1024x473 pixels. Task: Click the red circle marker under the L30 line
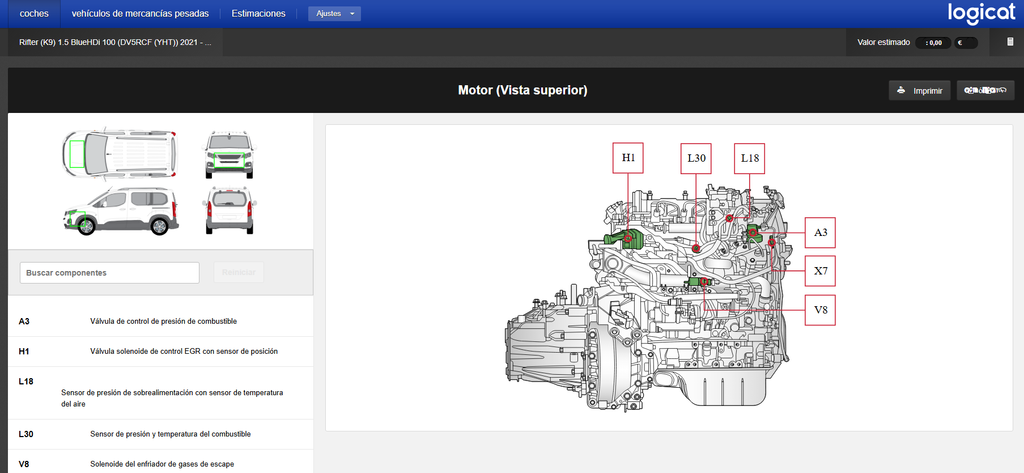tap(696, 248)
